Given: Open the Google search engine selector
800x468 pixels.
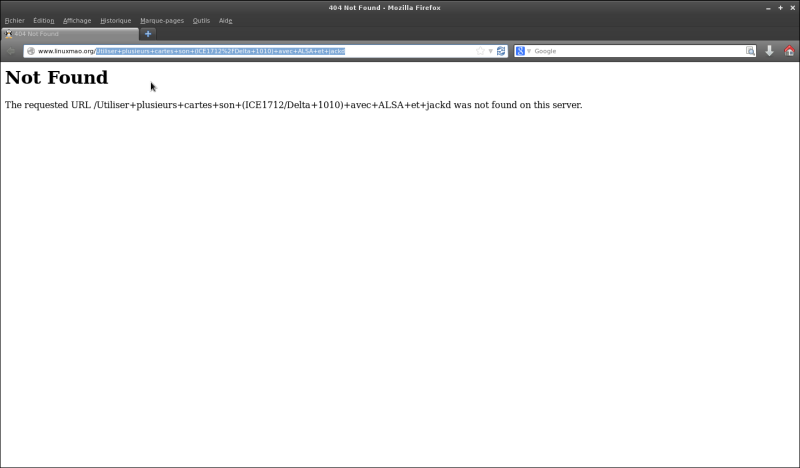Looking at the screenshot, I should [x=523, y=51].
